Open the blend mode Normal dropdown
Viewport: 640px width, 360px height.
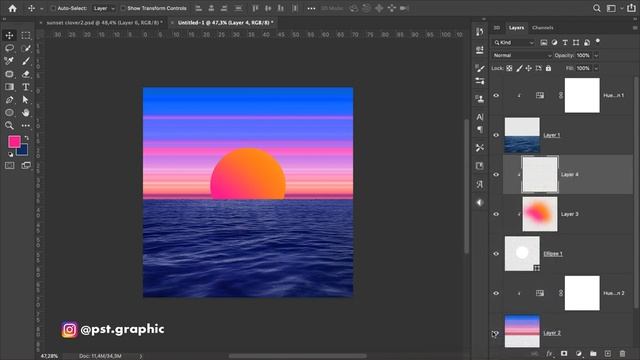click(x=522, y=56)
